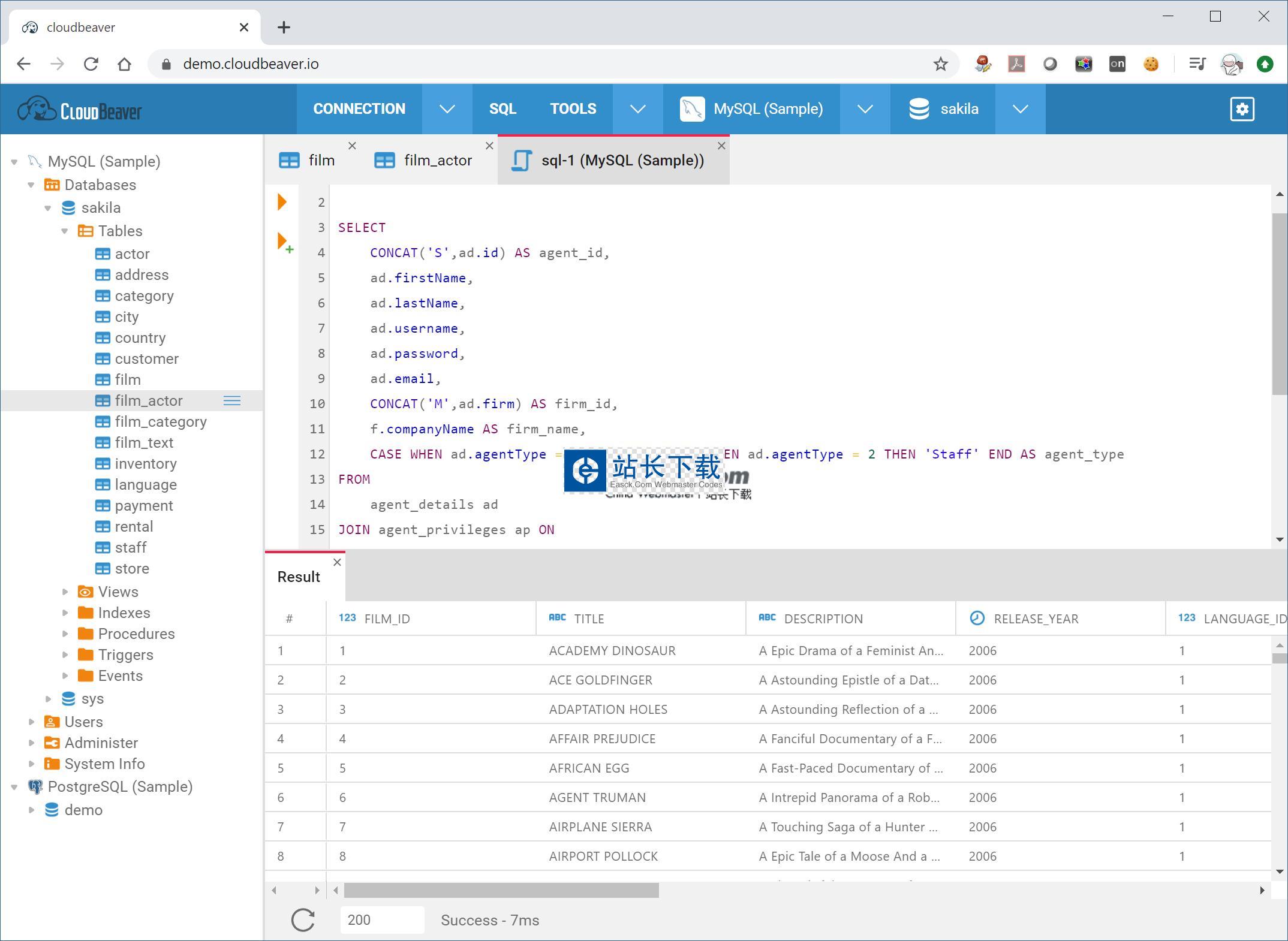
Task: Switch to the film_actor tab
Action: point(437,161)
